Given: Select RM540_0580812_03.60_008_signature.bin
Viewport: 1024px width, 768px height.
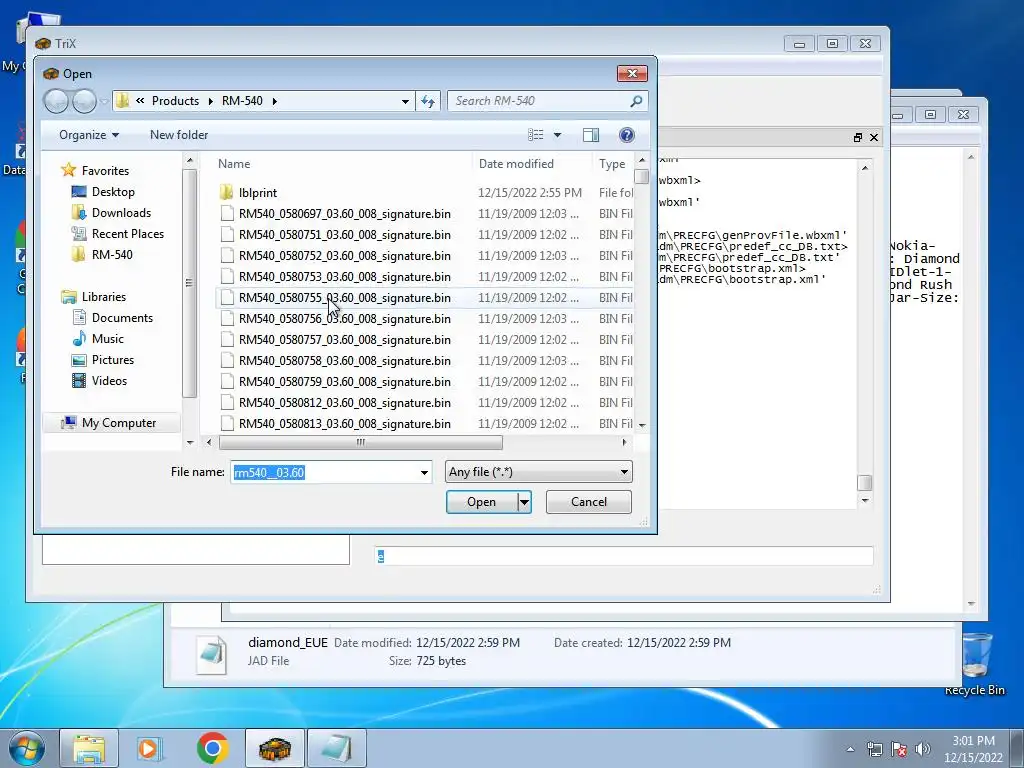Looking at the screenshot, I should point(344,402).
